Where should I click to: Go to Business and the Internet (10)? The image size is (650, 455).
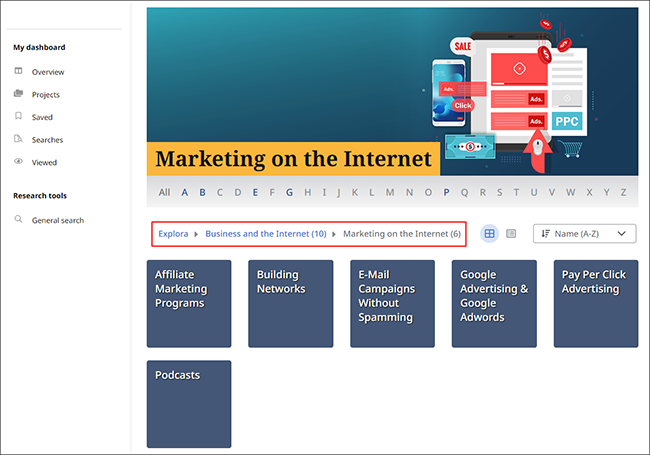(x=266, y=234)
